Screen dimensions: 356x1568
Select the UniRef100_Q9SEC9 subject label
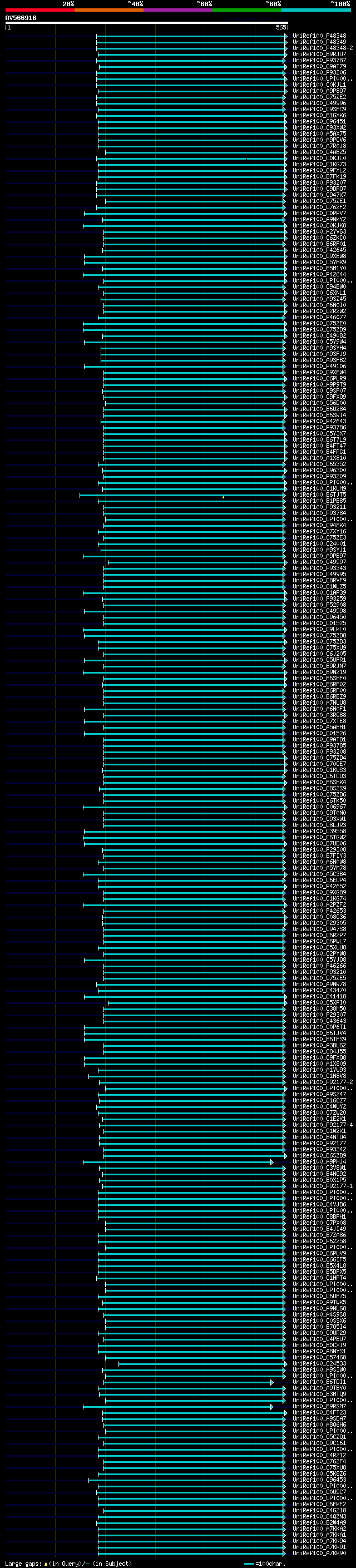[319, 110]
